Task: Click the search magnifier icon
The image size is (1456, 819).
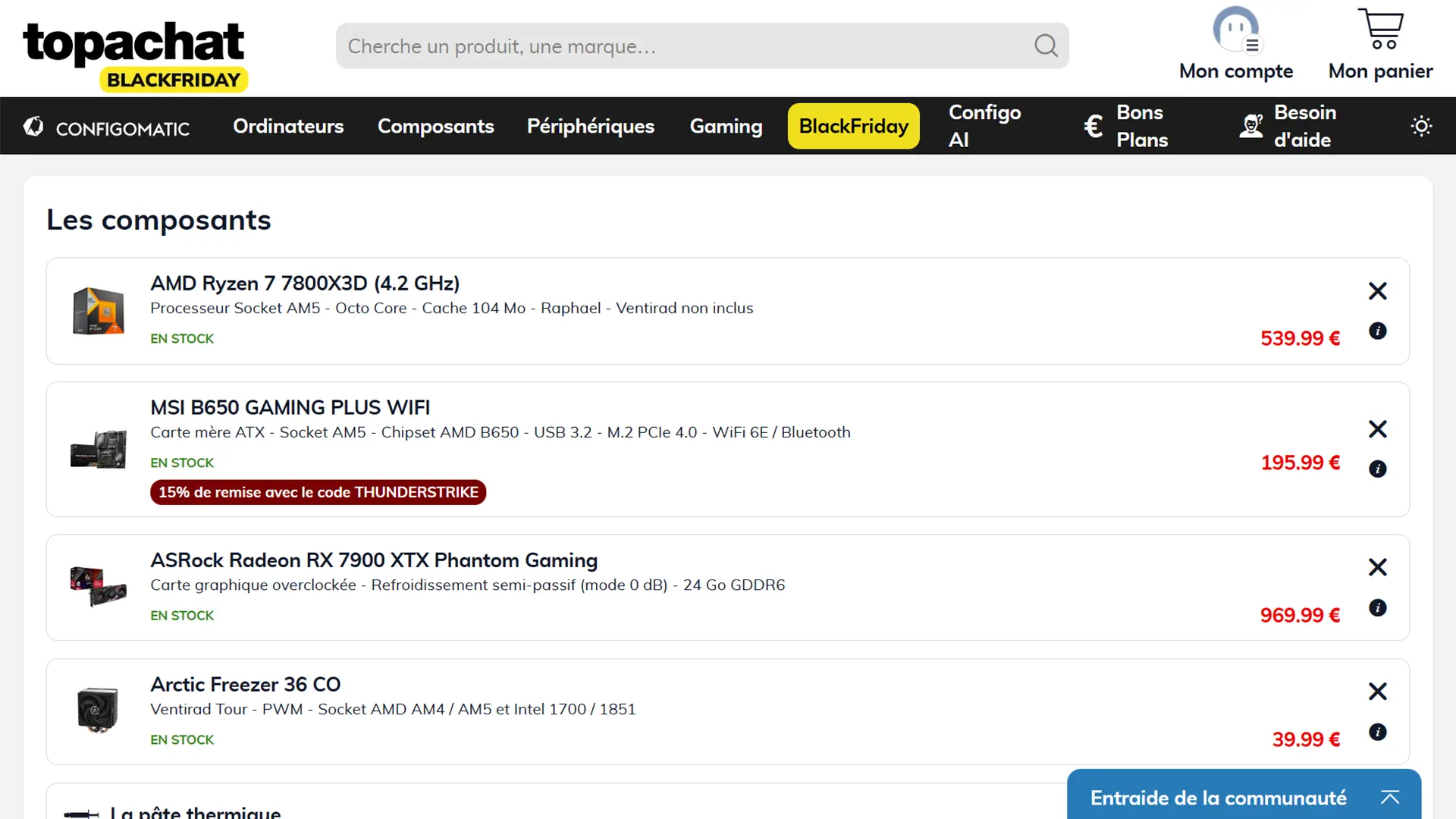Action: (x=1046, y=45)
